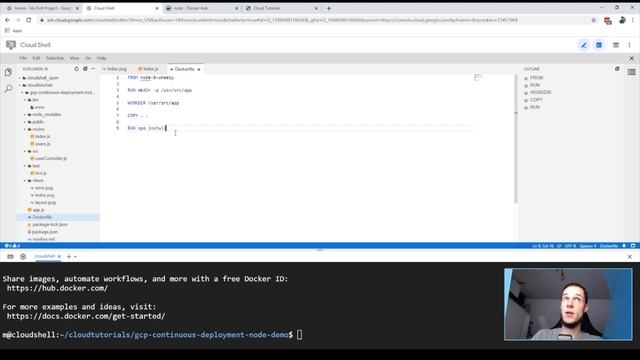Click the red browser extension icon

click(x=608, y=20)
